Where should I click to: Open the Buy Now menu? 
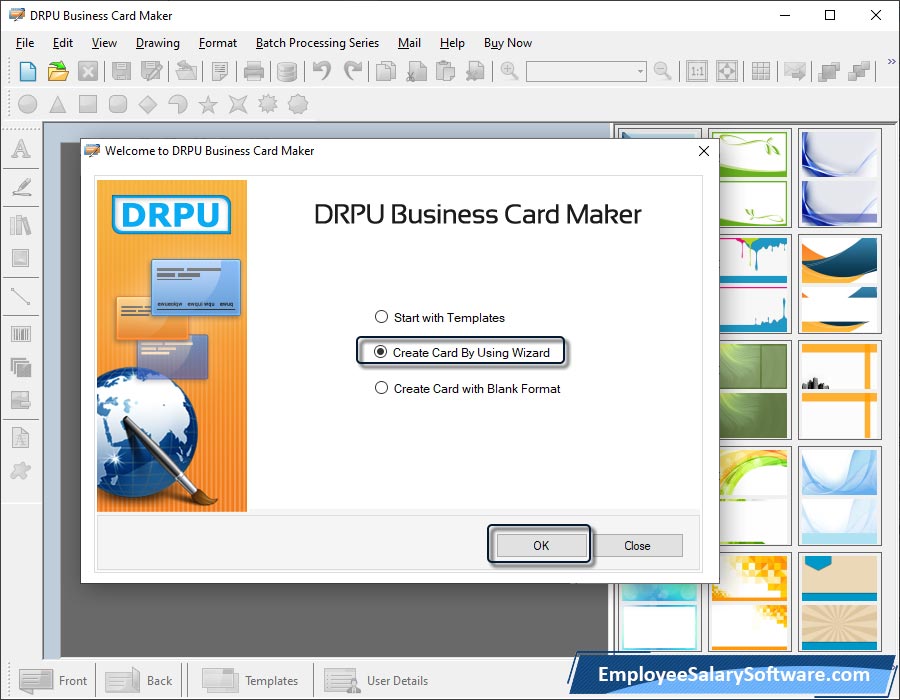point(507,43)
